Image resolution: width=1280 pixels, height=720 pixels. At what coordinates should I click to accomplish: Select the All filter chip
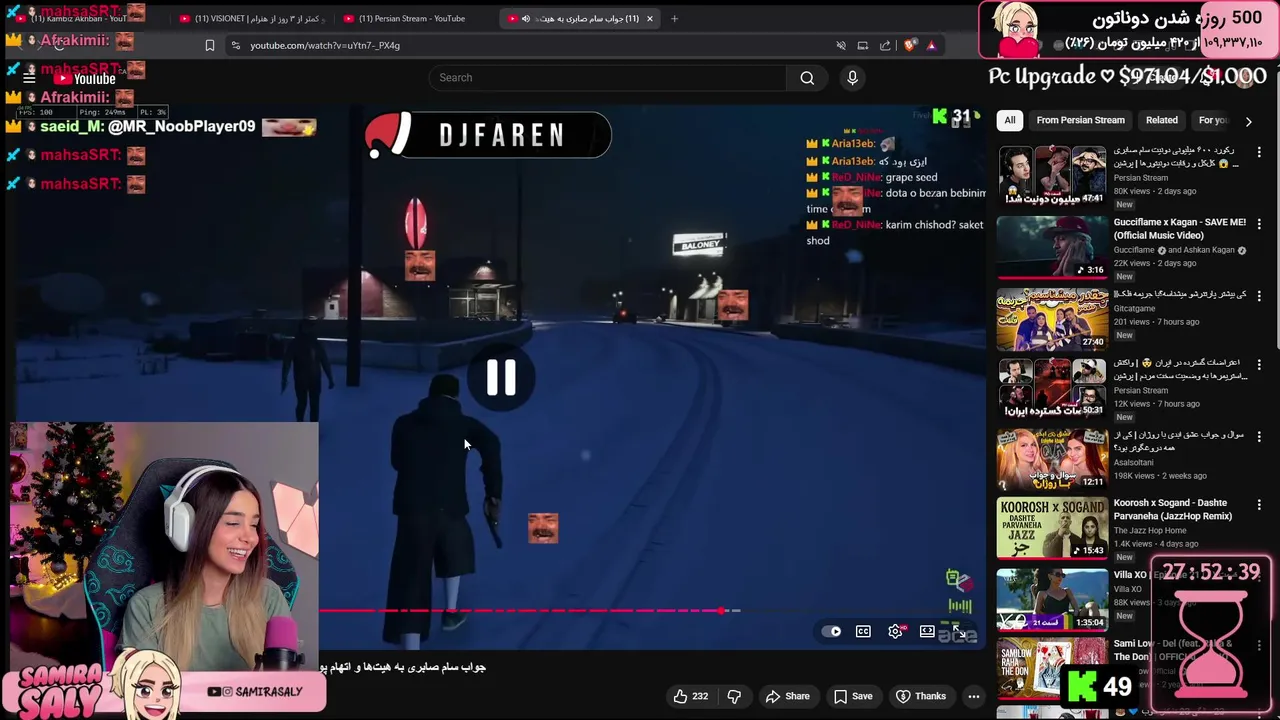point(1009,120)
